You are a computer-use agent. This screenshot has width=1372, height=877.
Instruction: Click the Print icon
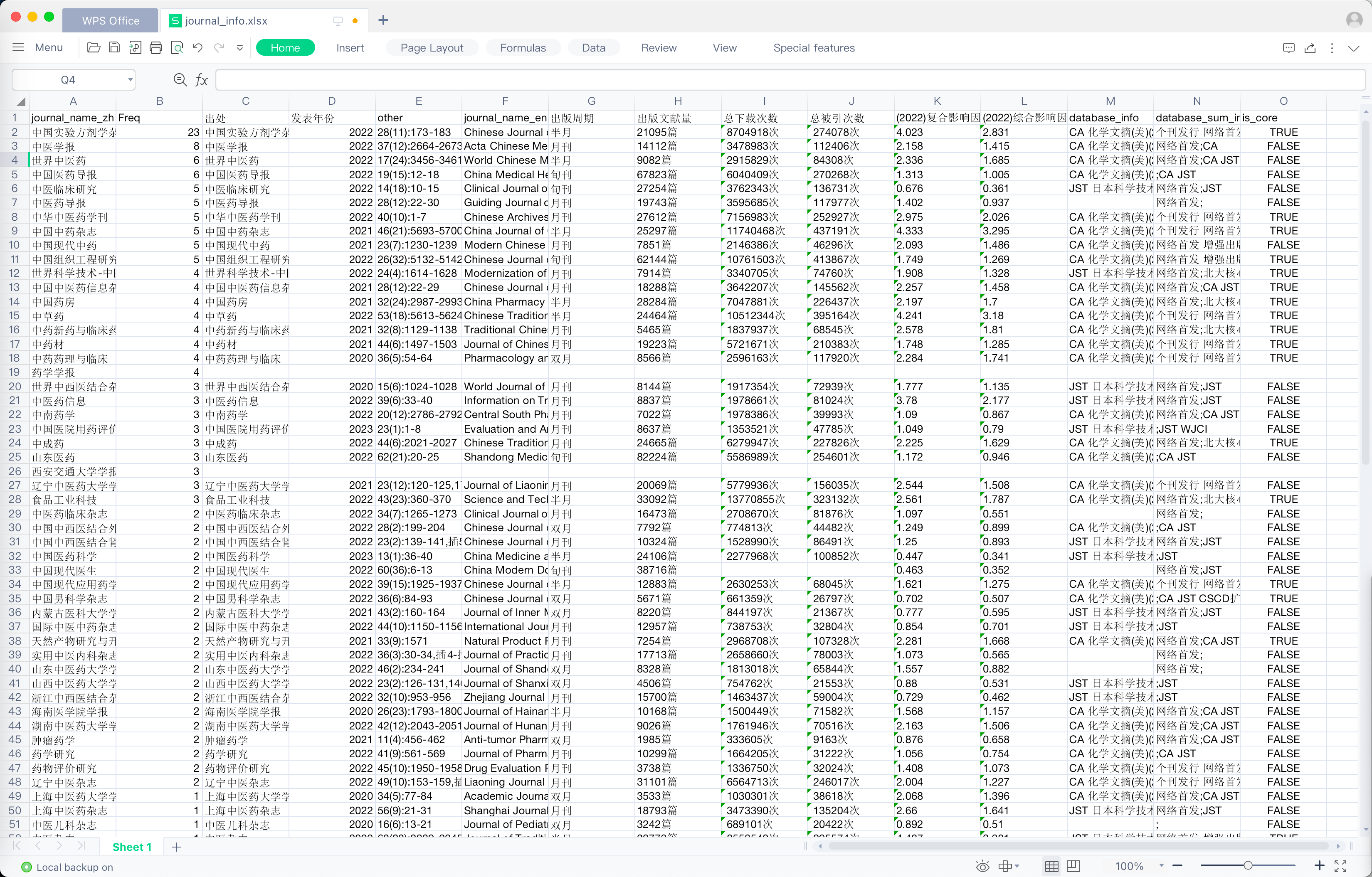coord(155,48)
